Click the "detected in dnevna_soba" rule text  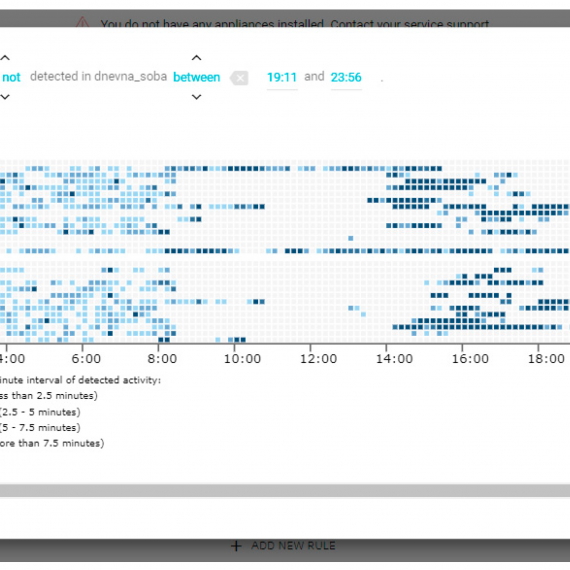(x=98, y=77)
